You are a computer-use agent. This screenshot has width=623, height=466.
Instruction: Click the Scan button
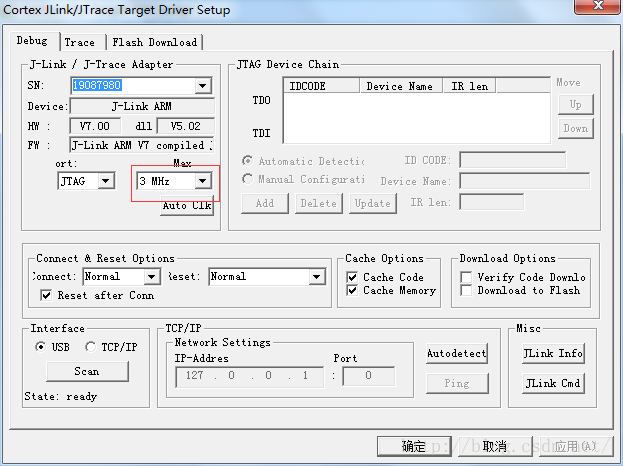coord(87,371)
